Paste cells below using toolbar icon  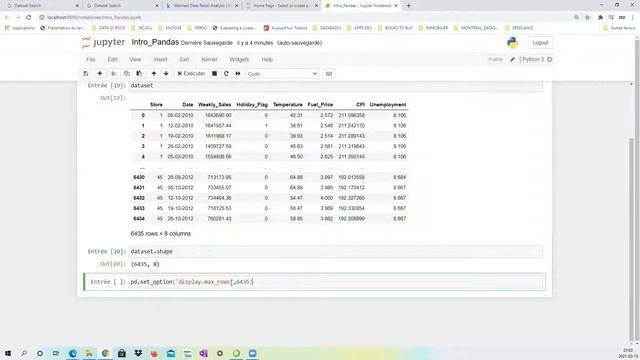point(139,73)
